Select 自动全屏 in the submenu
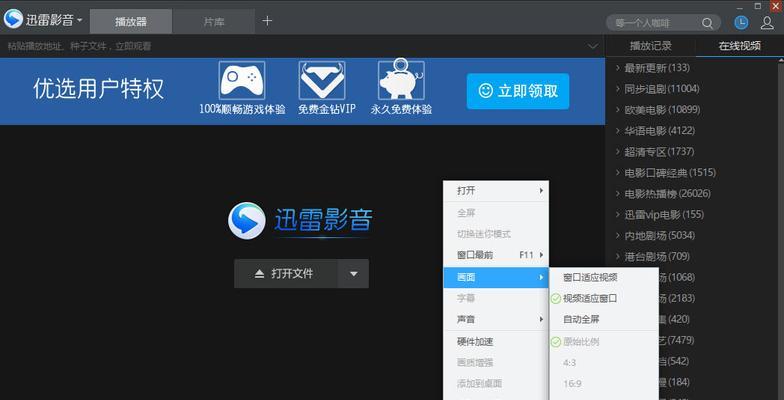The image size is (784, 400). point(604,319)
